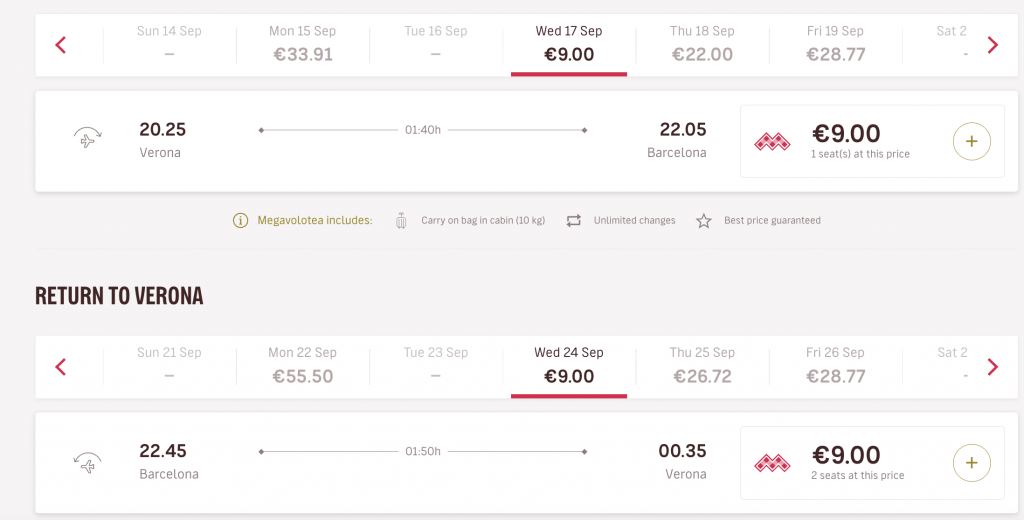Select Thu 25 Sep return date at €26.72

point(702,366)
